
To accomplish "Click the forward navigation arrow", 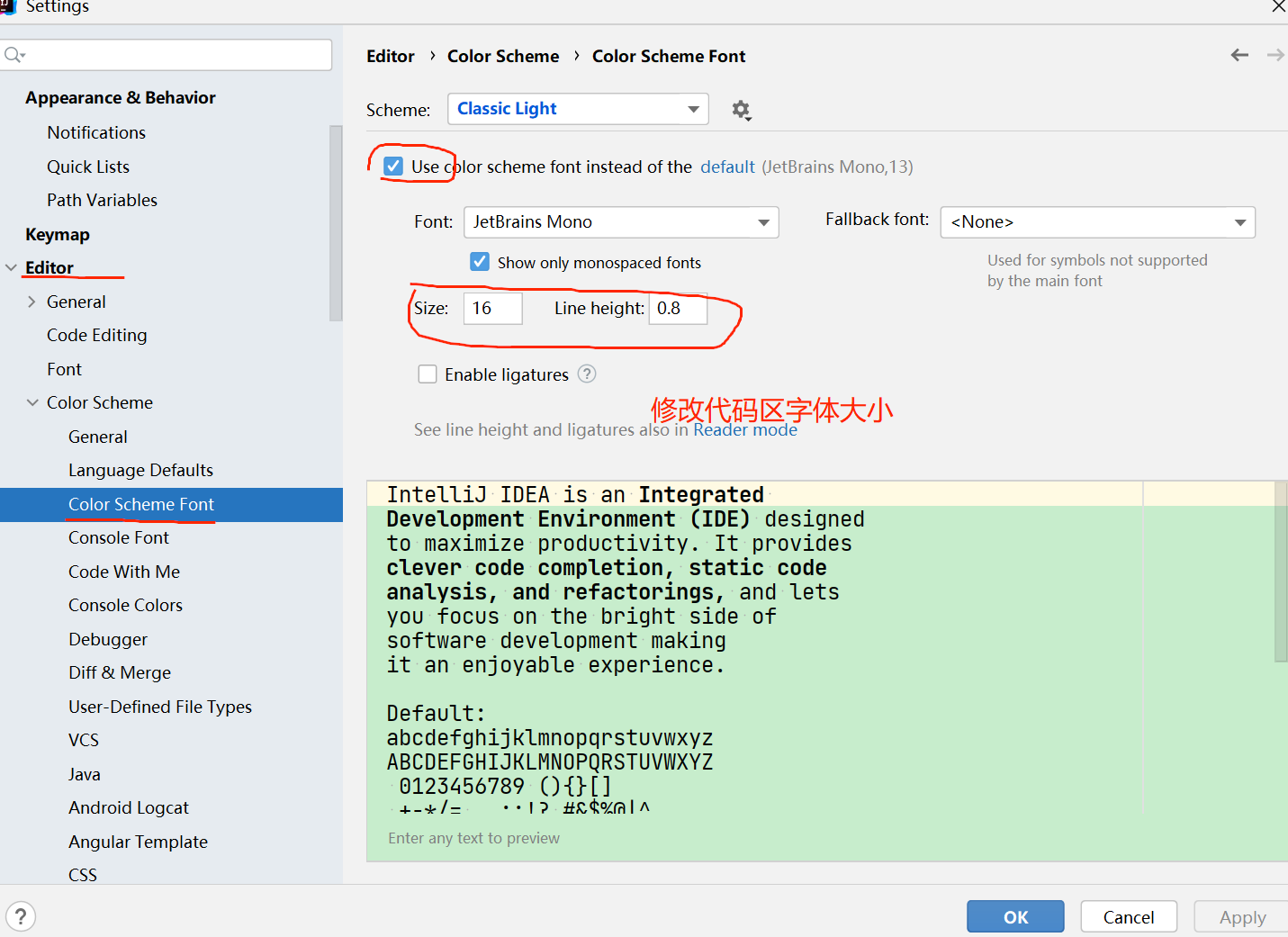I will click(1274, 55).
